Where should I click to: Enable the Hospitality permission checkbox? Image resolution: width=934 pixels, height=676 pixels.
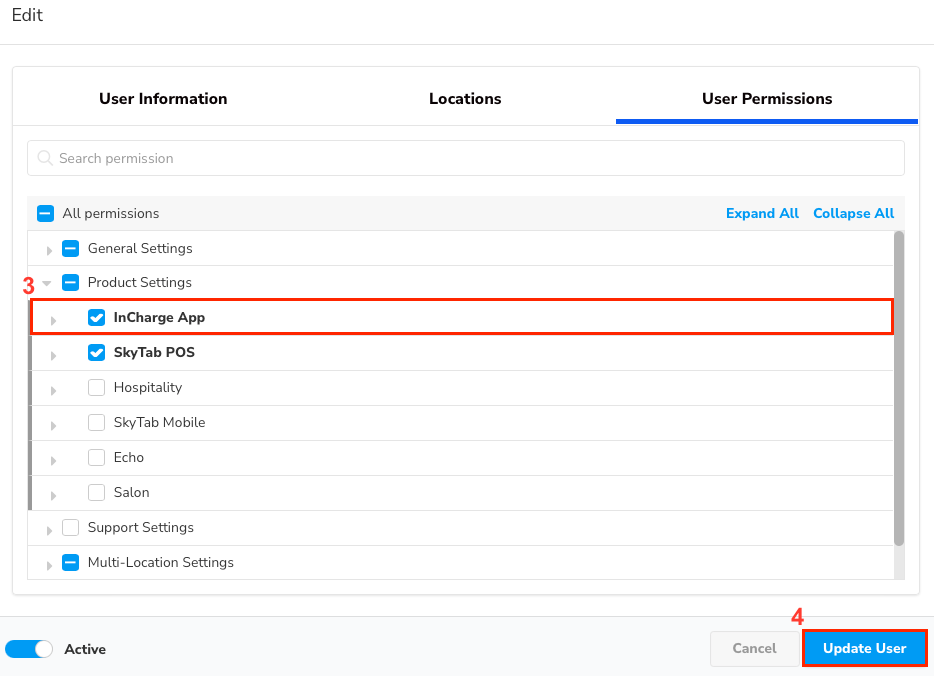tap(96, 387)
